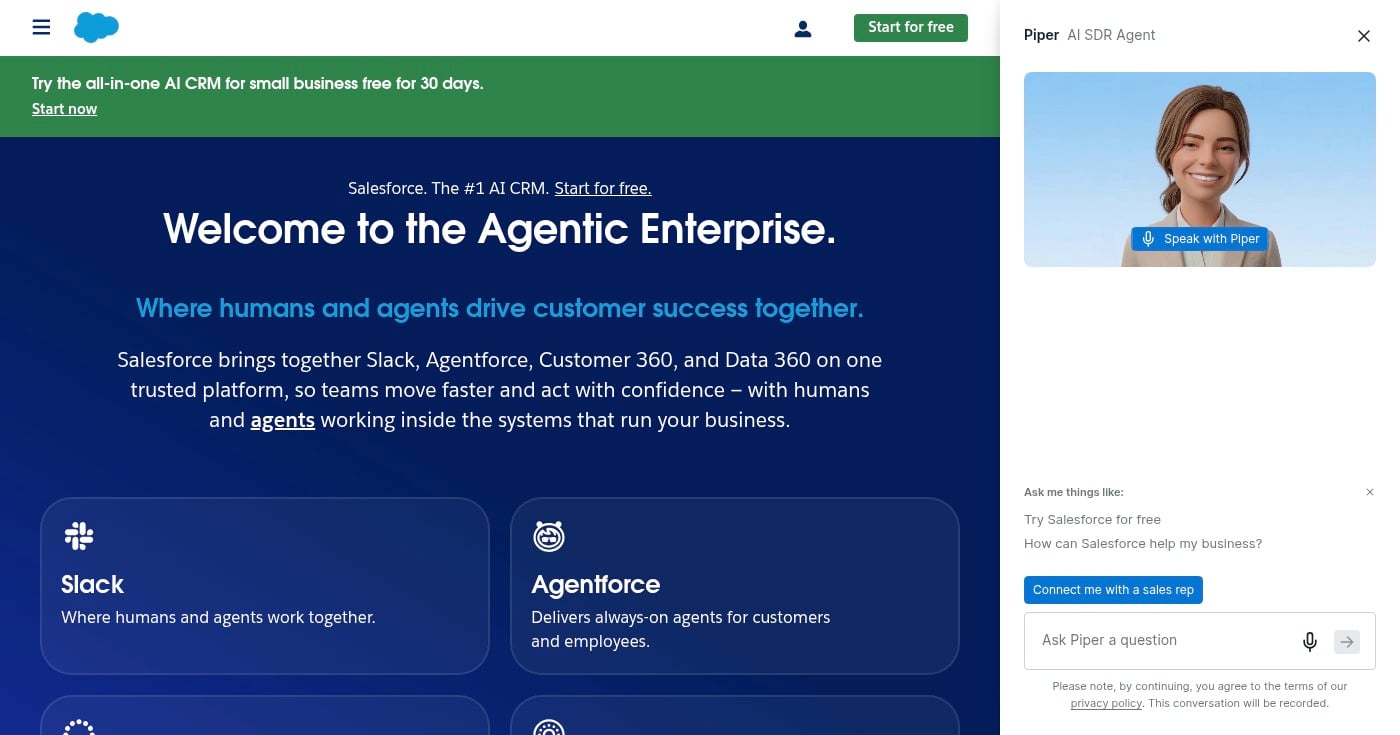Click 'Where humans and agents work together.' text
This screenshot has height=735, width=1400.
coord(218,617)
